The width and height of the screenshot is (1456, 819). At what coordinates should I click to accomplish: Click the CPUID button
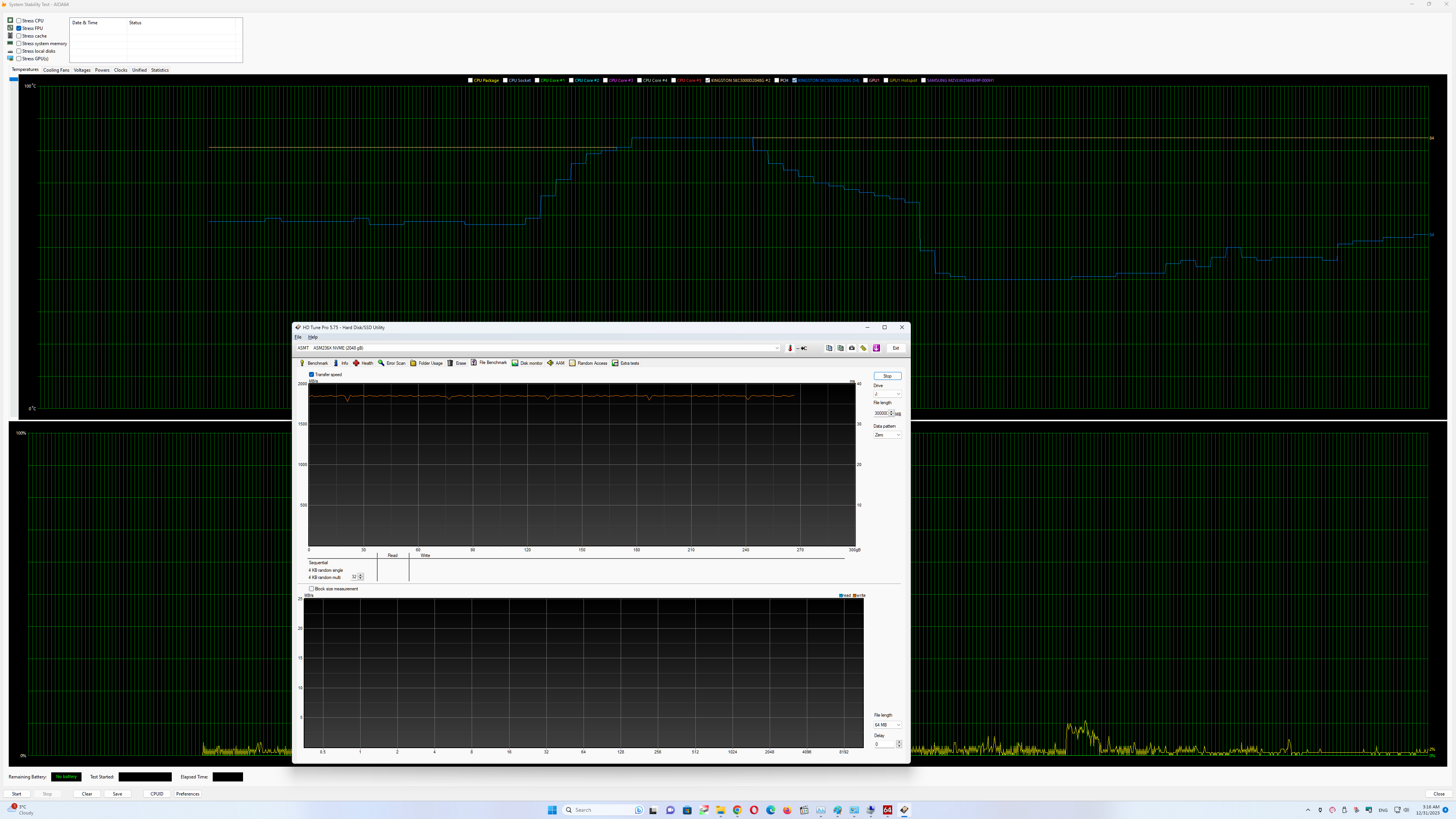pos(157,794)
